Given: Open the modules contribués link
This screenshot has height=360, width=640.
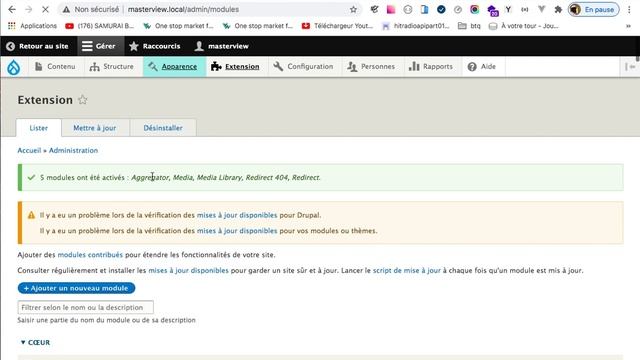Looking at the screenshot, I should (x=90, y=255).
